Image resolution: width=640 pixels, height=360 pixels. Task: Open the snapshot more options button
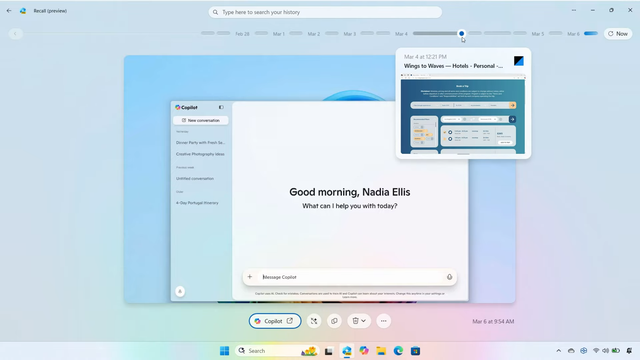tap(383, 321)
